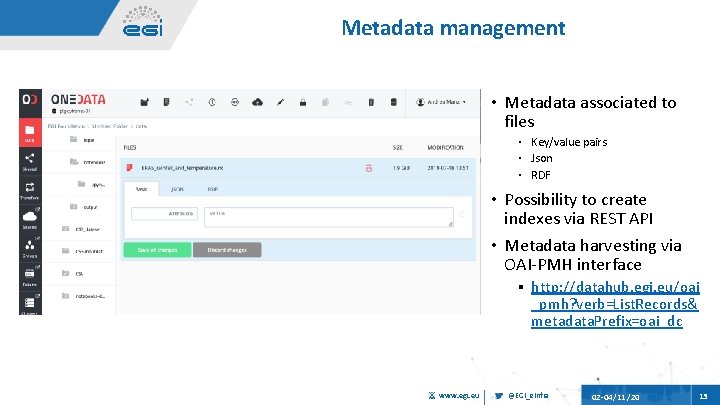720x405 pixels.
Task: Switch to the RDF metadata tab
Action: (213, 189)
